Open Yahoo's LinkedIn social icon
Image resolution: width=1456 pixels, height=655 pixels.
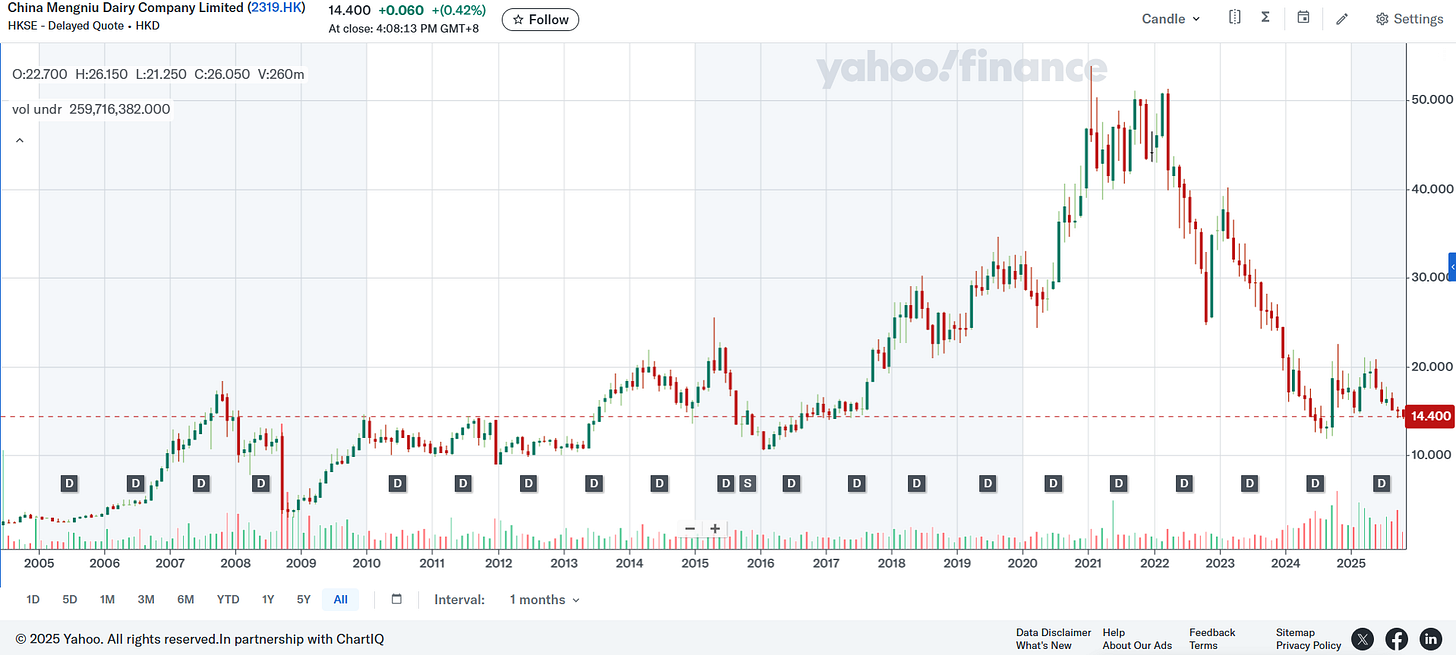click(x=1431, y=639)
